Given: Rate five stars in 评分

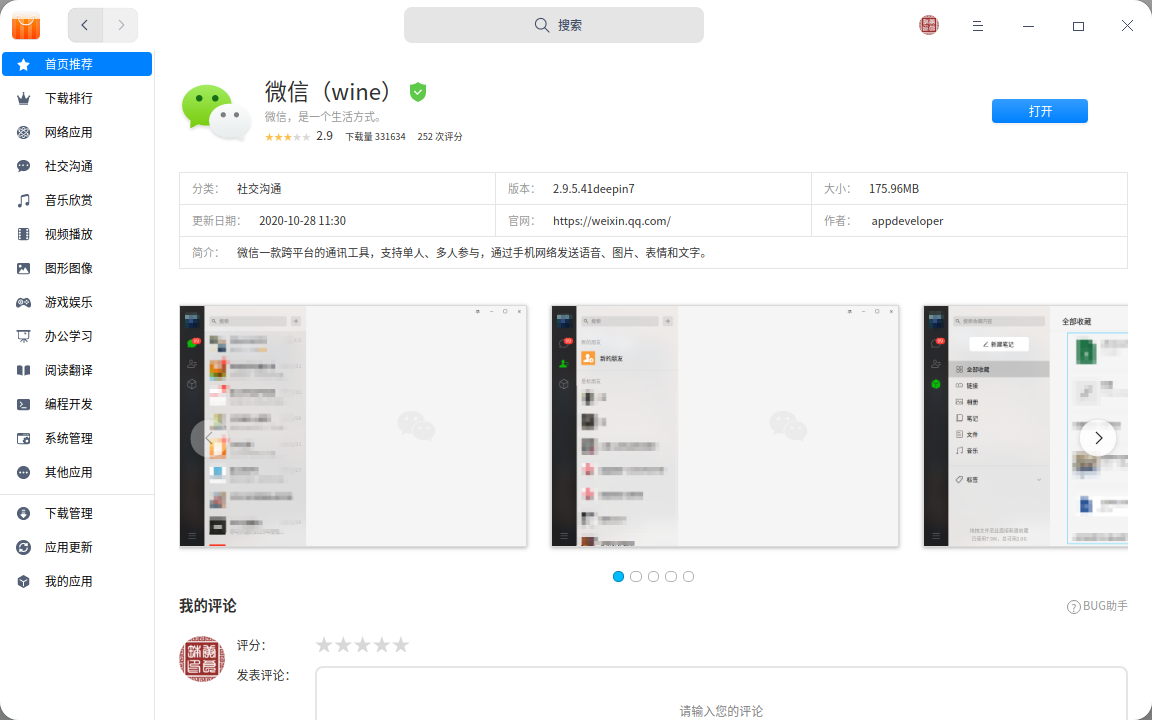Looking at the screenshot, I should point(400,645).
